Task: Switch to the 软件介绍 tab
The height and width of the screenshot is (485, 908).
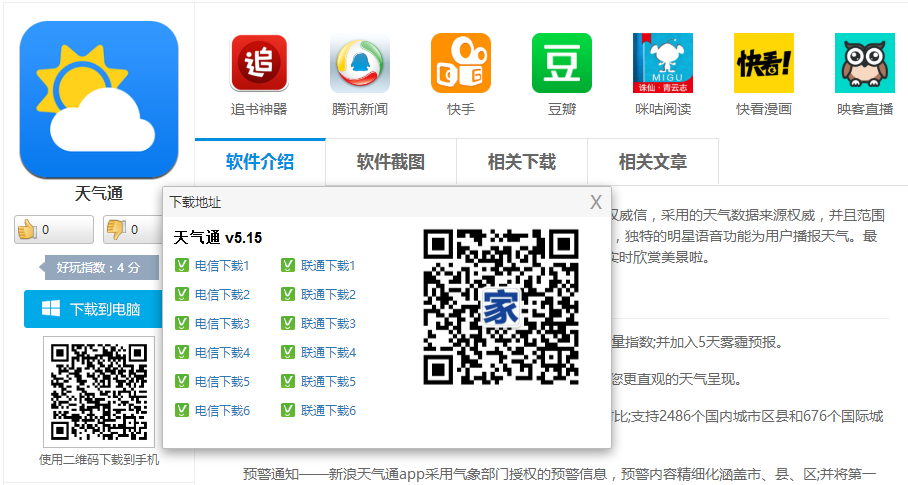Action: click(260, 161)
